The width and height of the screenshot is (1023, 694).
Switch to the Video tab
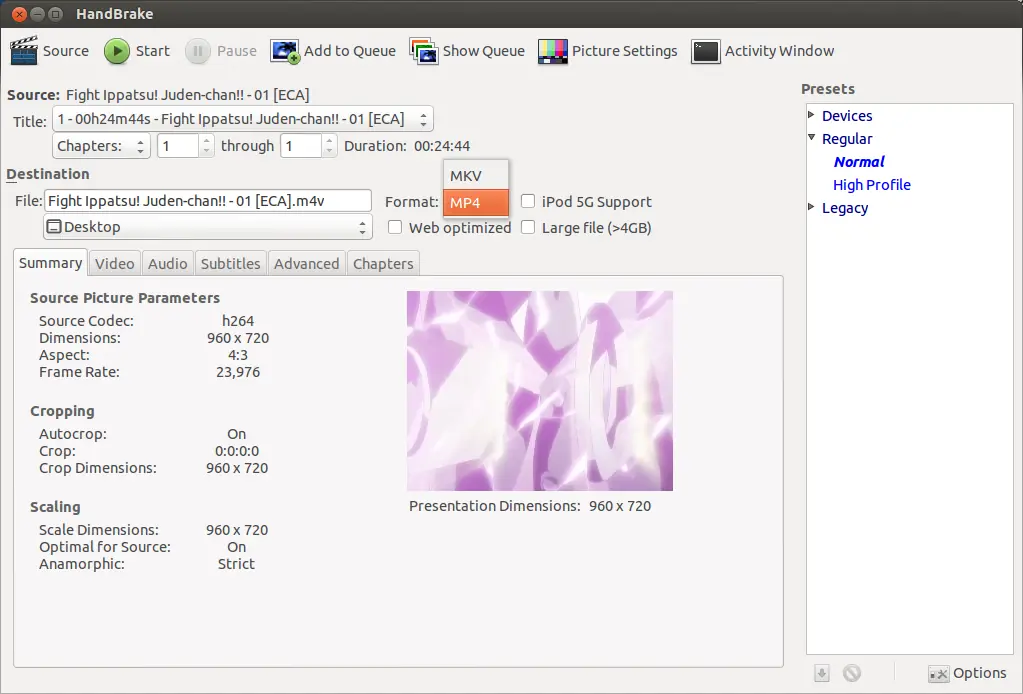point(114,263)
